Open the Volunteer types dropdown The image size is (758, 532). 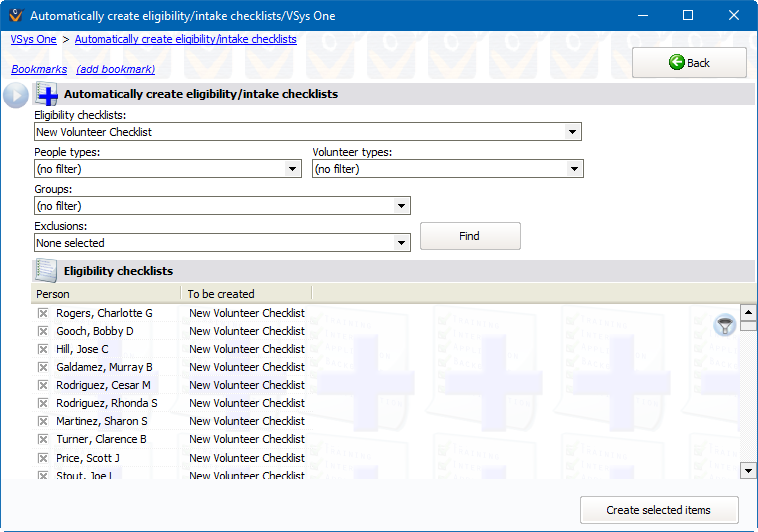click(x=574, y=169)
